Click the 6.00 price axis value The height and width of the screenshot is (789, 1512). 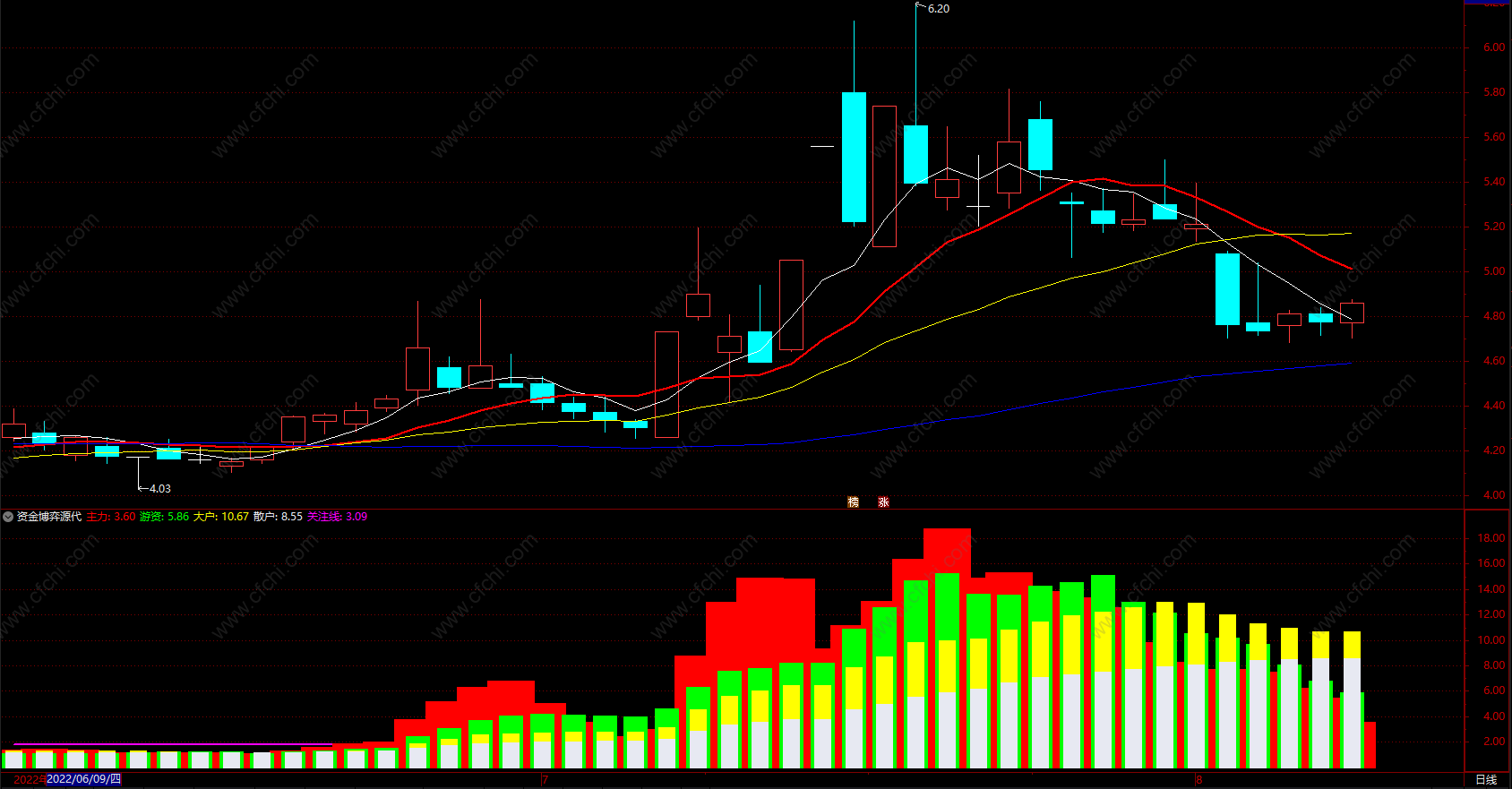tap(1494, 47)
